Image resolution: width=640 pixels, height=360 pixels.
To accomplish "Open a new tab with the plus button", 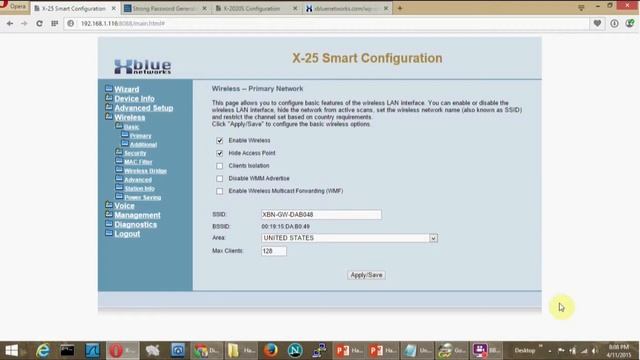I will [400, 8].
